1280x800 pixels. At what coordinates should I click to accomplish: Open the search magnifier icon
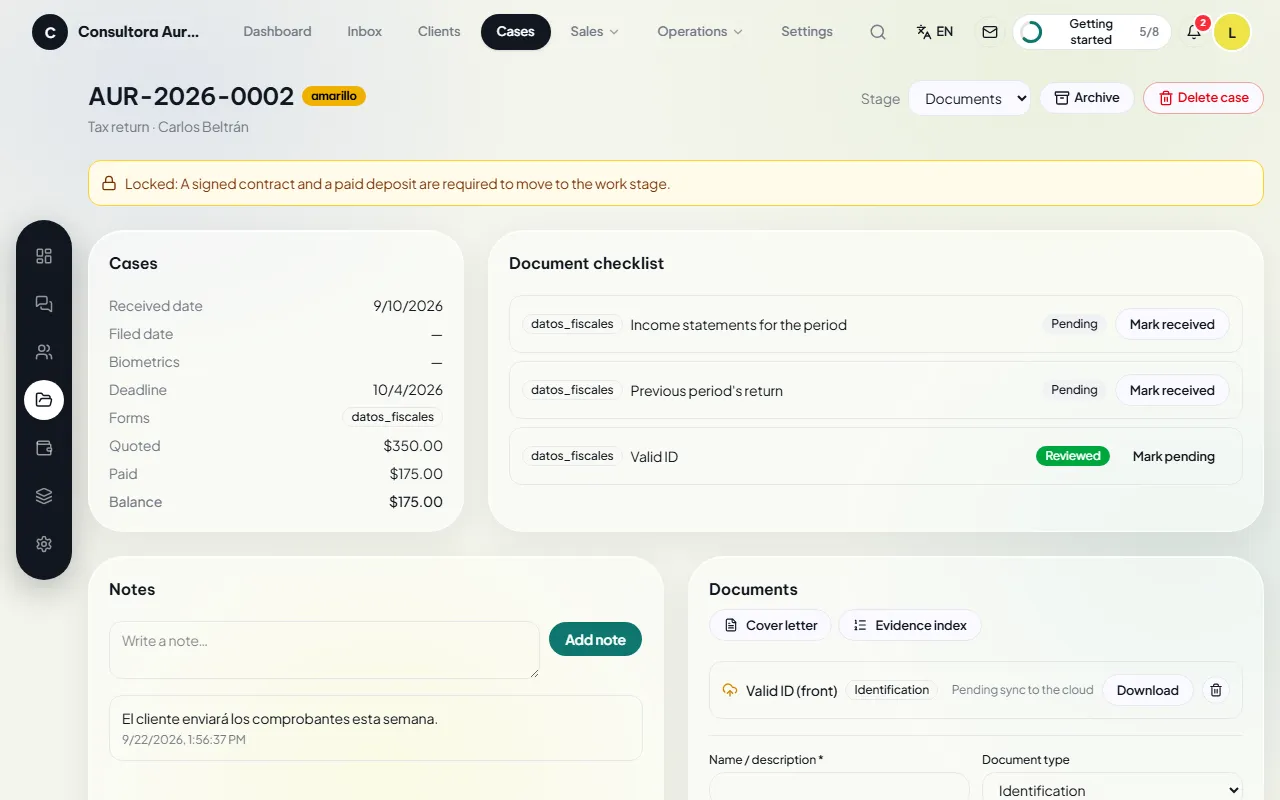[878, 32]
